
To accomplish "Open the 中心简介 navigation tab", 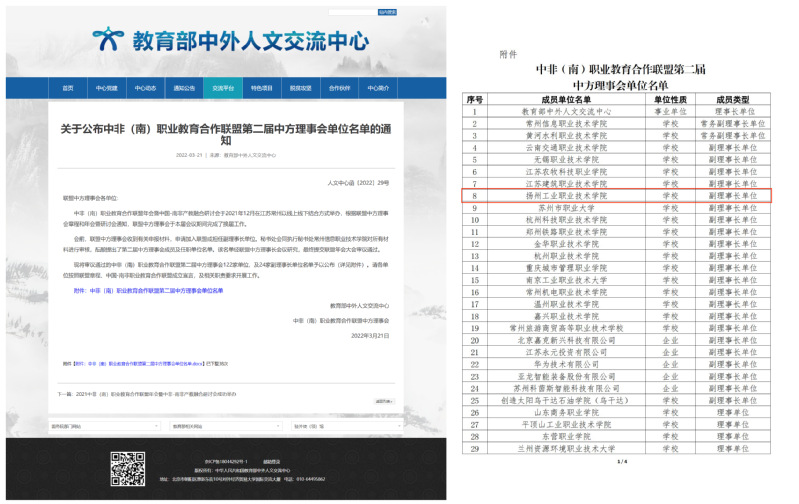I will click(x=377, y=88).
